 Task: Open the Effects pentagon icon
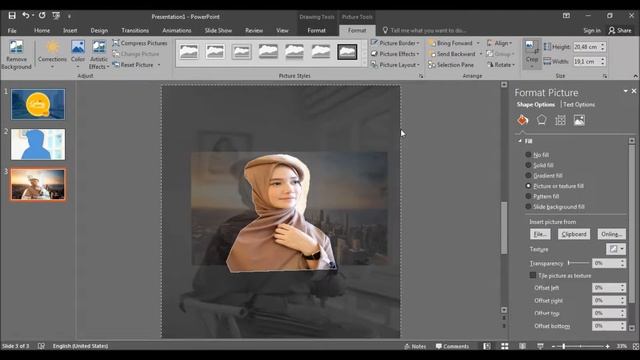[541, 120]
